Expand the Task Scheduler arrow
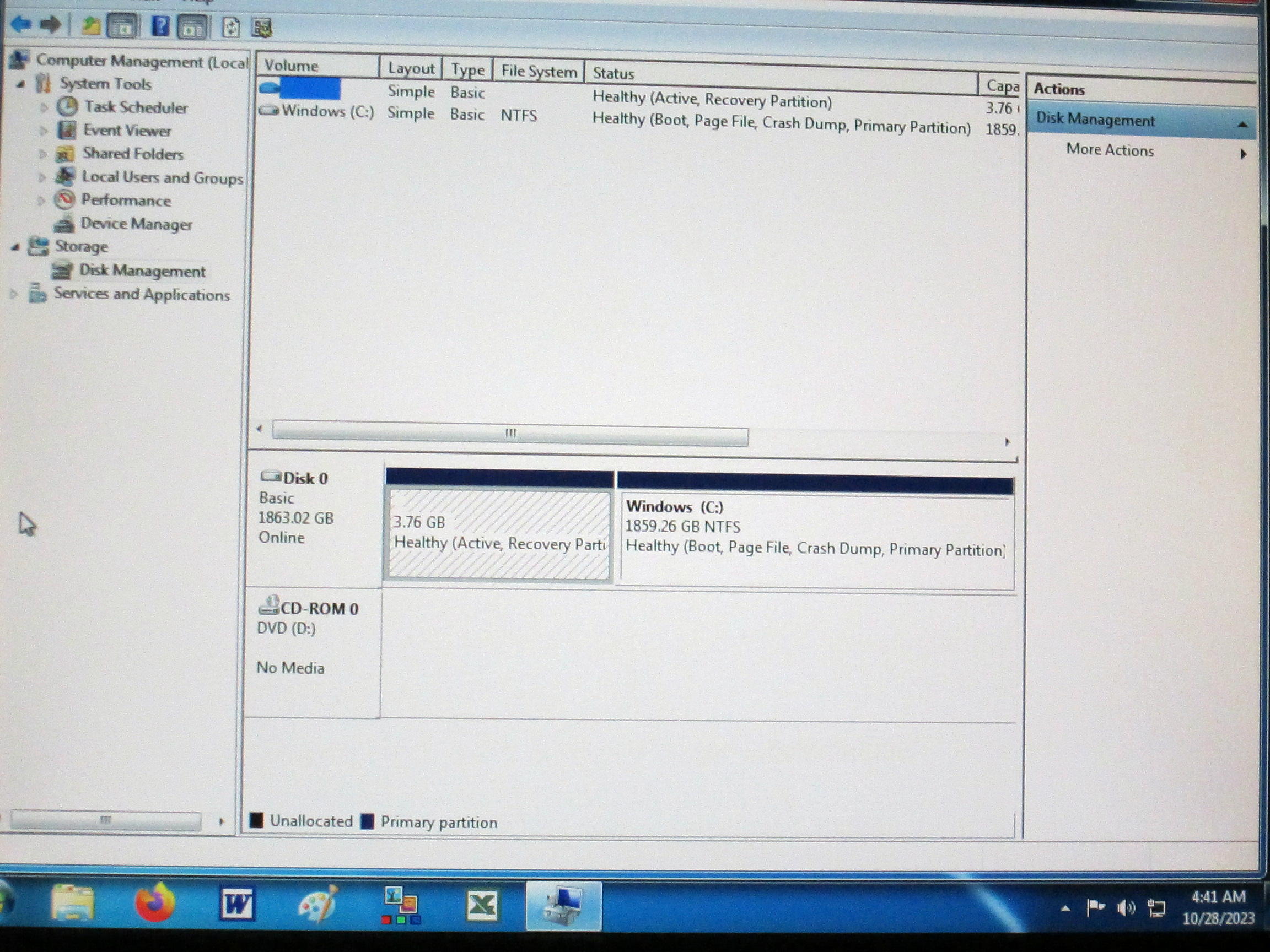This screenshot has width=1270, height=952. tap(43, 107)
